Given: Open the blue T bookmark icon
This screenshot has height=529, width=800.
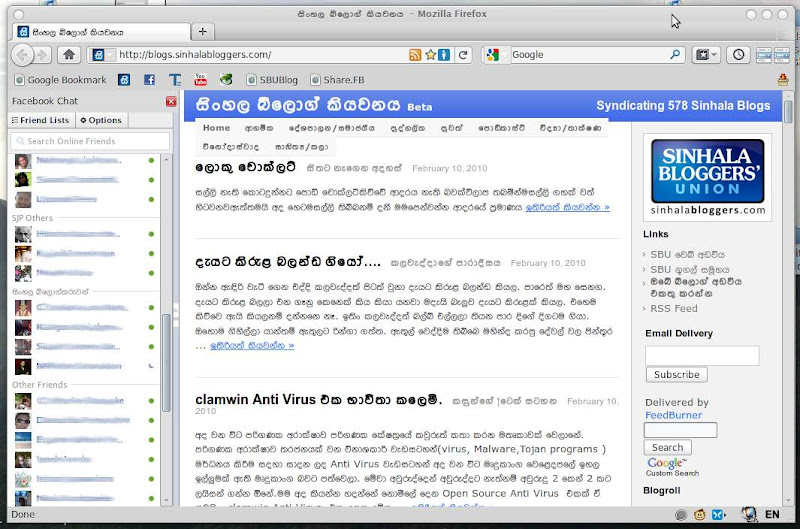Looking at the screenshot, I should pos(175,80).
